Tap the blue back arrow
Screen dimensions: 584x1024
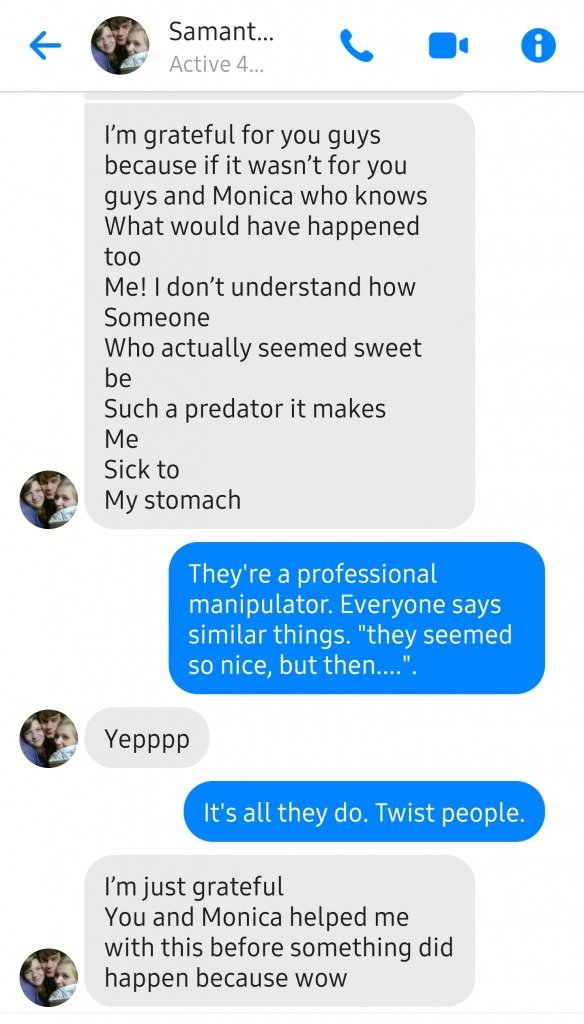(x=45, y=46)
